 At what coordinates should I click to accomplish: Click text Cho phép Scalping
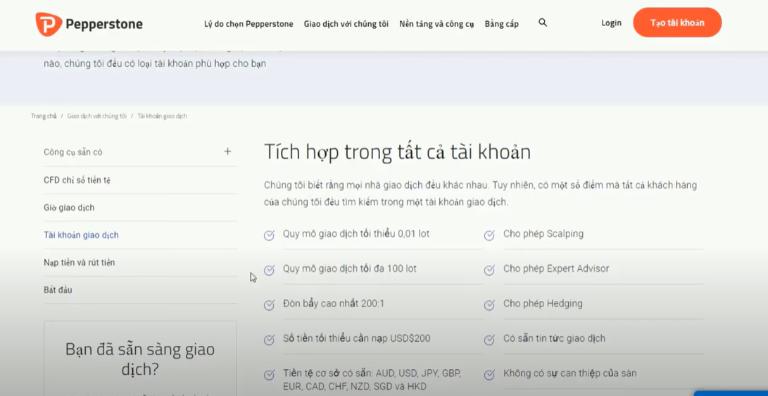[x=543, y=234]
